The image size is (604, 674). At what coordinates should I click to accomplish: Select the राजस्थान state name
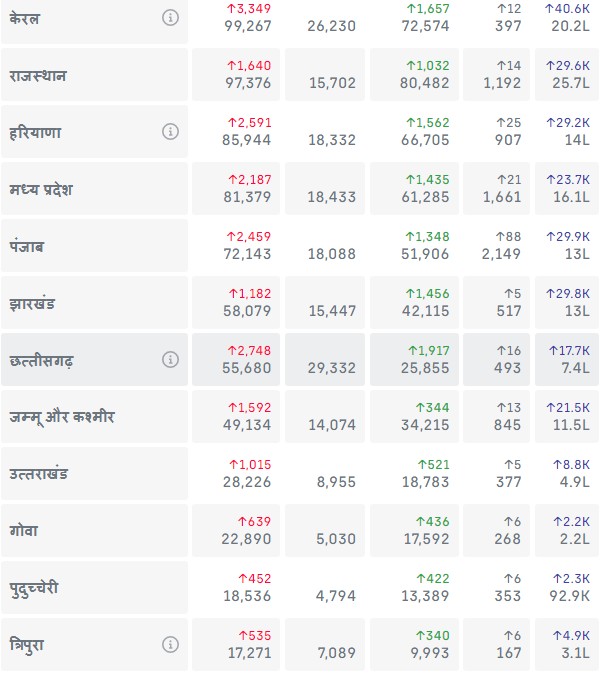pos(38,76)
